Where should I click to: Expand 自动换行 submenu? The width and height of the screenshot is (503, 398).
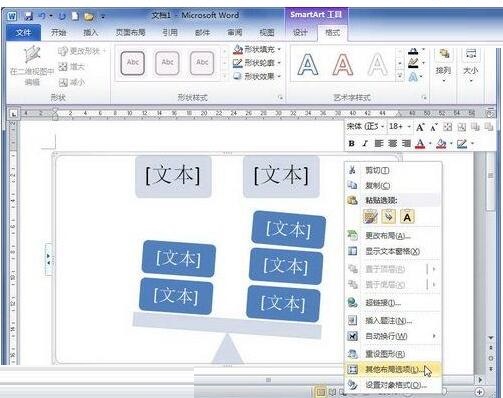click(393, 336)
